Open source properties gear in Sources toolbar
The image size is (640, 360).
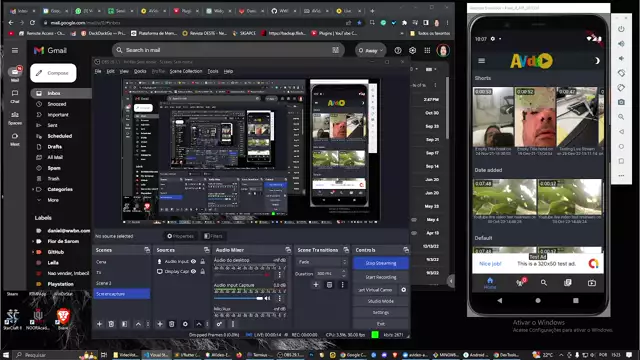click(x=185, y=324)
